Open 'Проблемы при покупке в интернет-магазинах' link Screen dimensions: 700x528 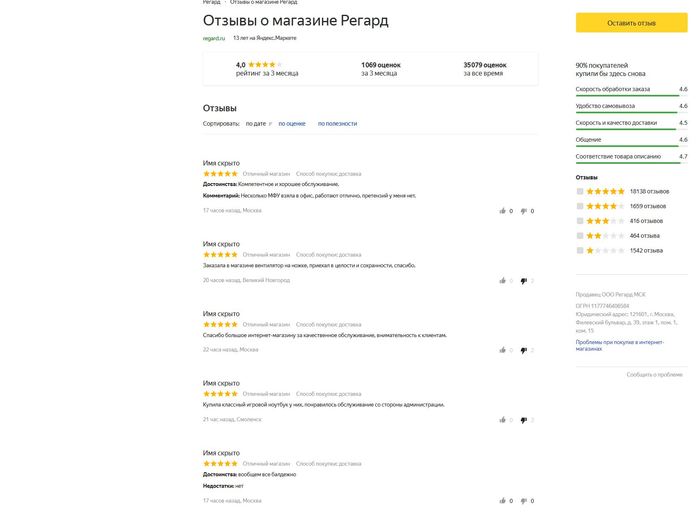click(619, 345)
